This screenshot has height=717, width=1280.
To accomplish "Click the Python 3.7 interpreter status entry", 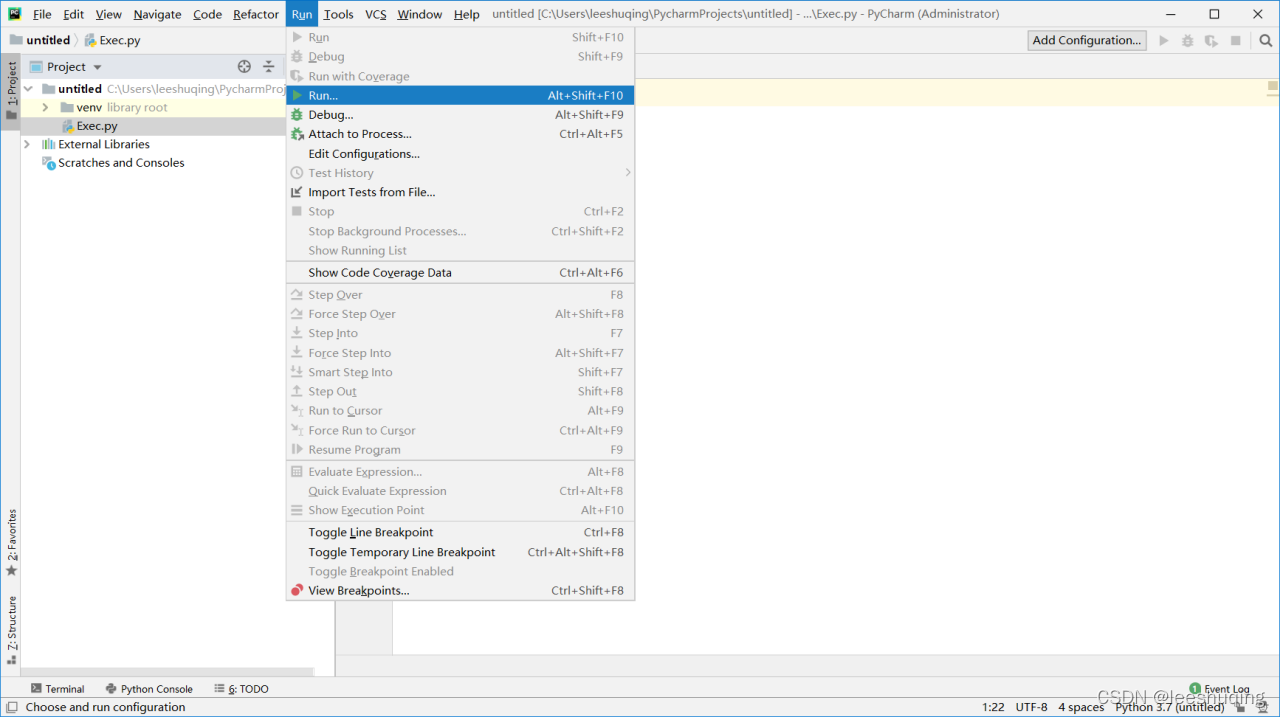I will [x=1169, y=707].
